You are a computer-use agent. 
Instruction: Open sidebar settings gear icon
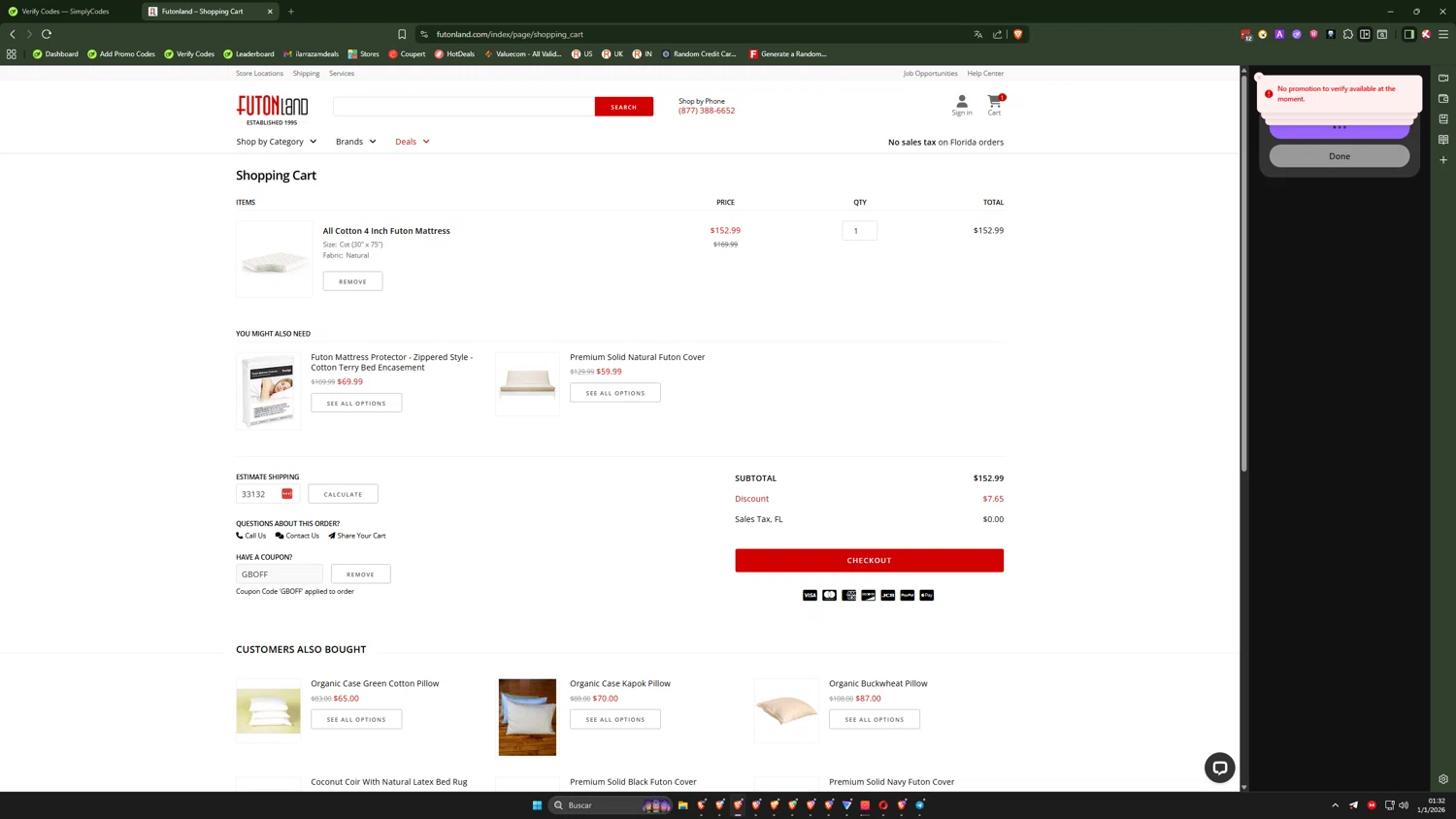point(1443,779)
